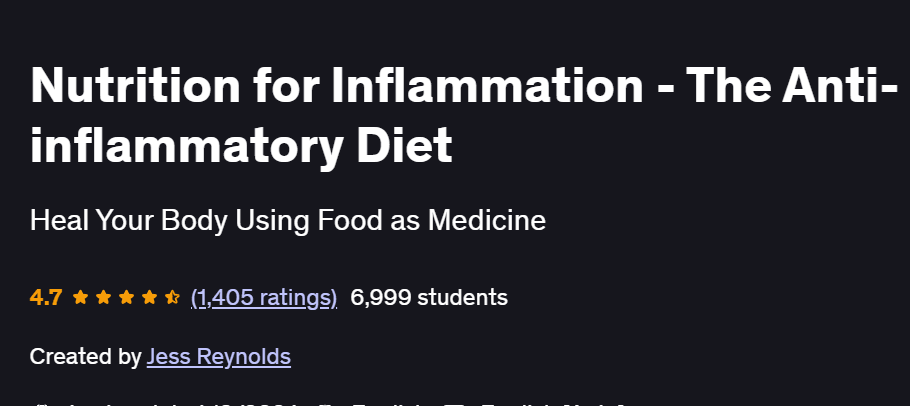This screenshot has height=406, width=910.
Task: Click the second orange rating star
Action: 103,298
